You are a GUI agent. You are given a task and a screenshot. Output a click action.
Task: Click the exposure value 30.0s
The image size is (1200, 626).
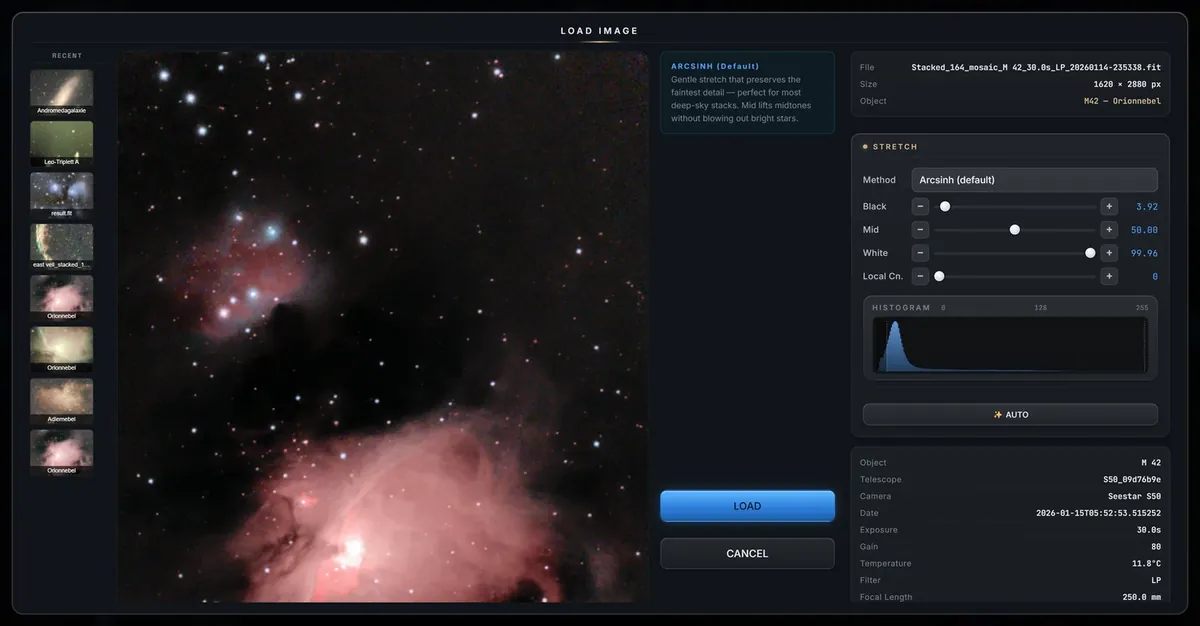pos(1148,530)
